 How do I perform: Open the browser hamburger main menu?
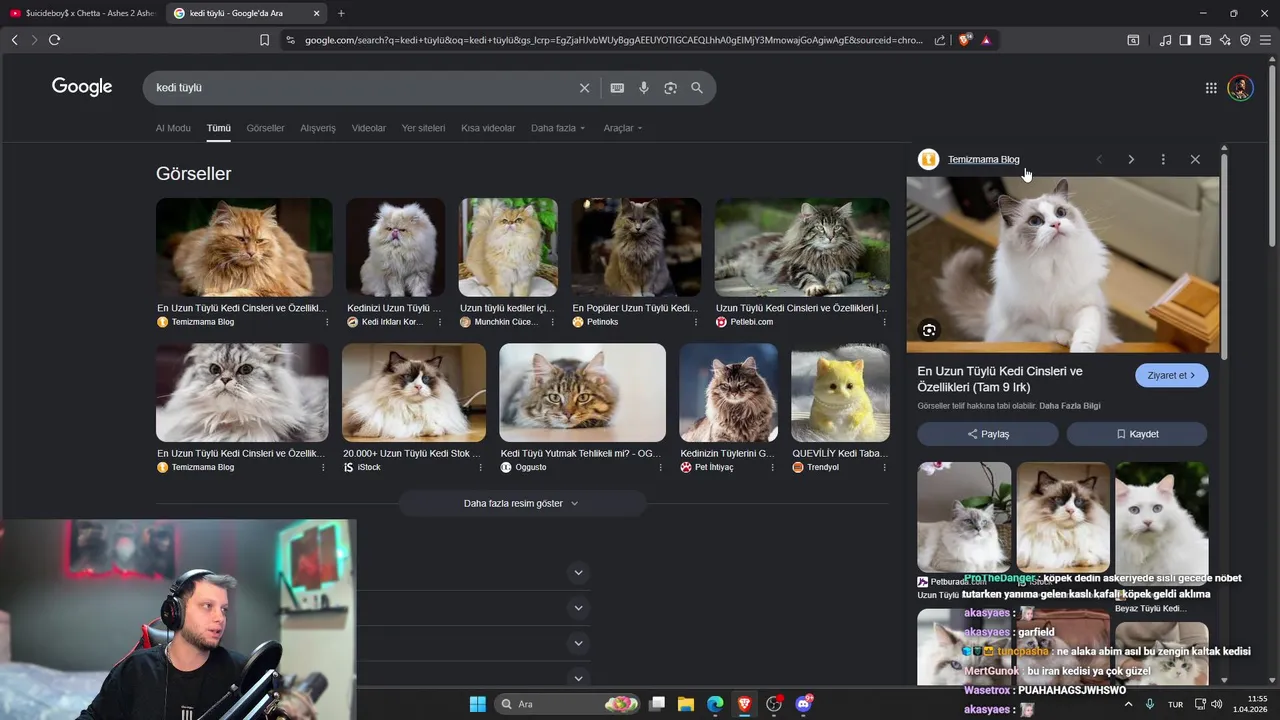[1265, 40]
